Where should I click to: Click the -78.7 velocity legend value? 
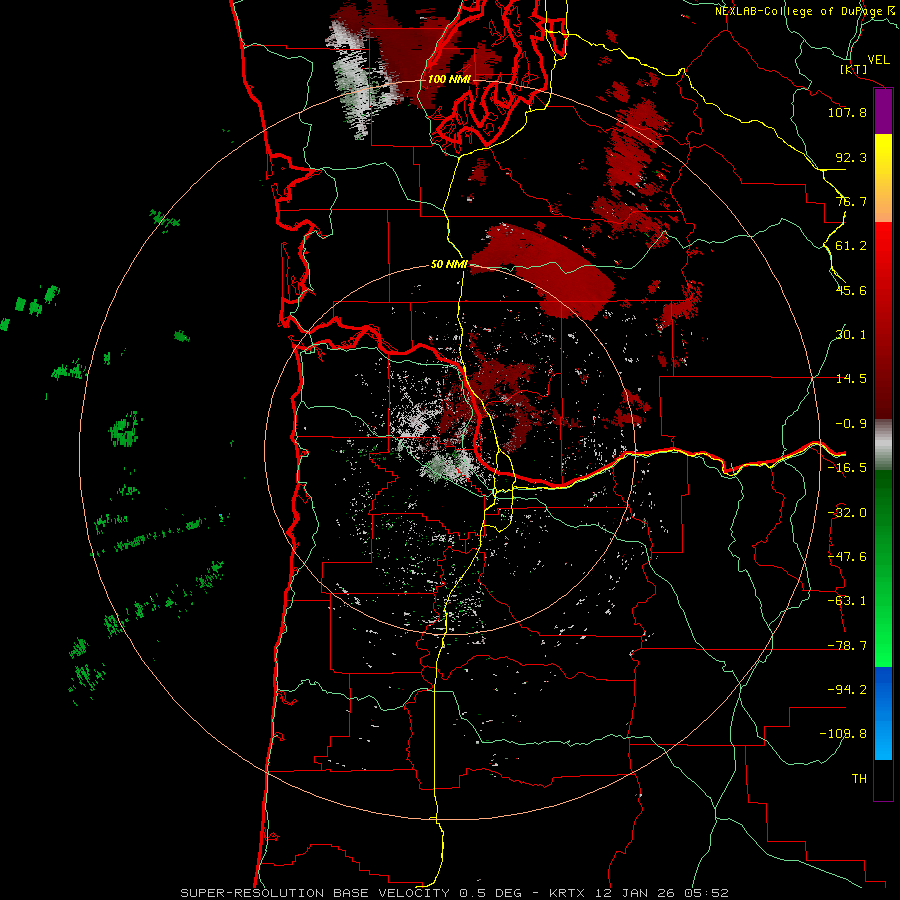pyautogui.click(x=847, y=646)
